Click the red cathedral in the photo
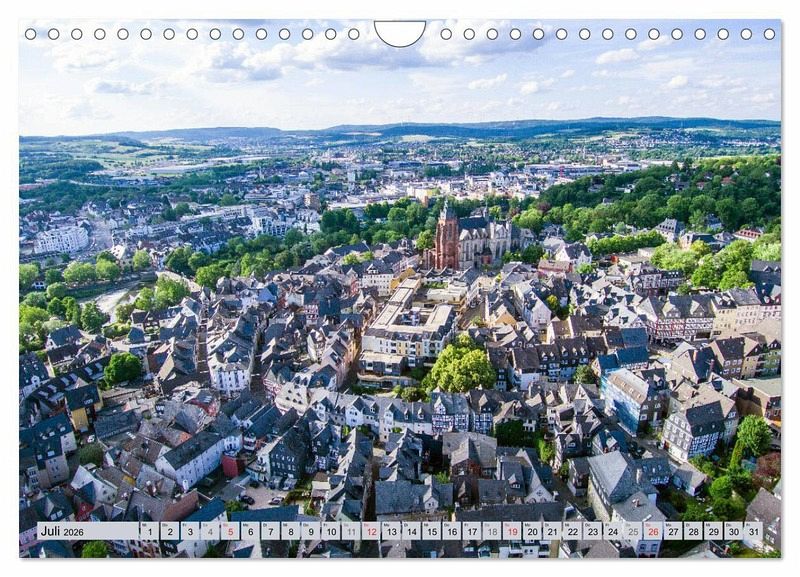The width and height of the screenshot is (800, 577). (446, 240)
